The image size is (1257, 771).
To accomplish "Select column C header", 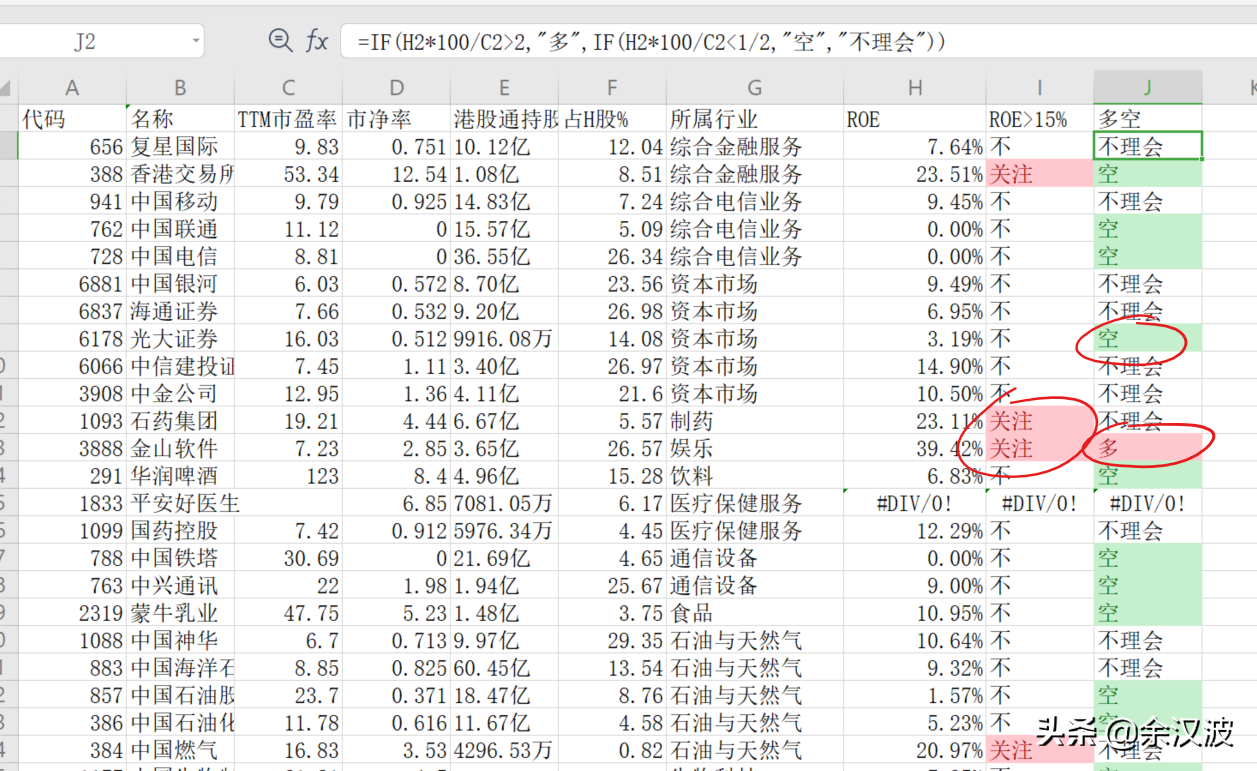I will pyautogui.click(x=288, y=87).
